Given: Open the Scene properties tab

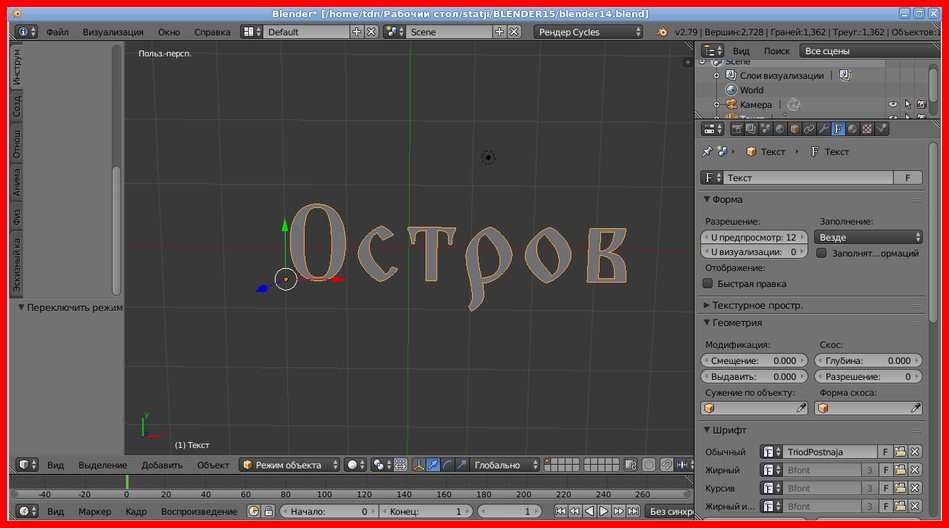Looking at the screenshot, I should point(766,129).
